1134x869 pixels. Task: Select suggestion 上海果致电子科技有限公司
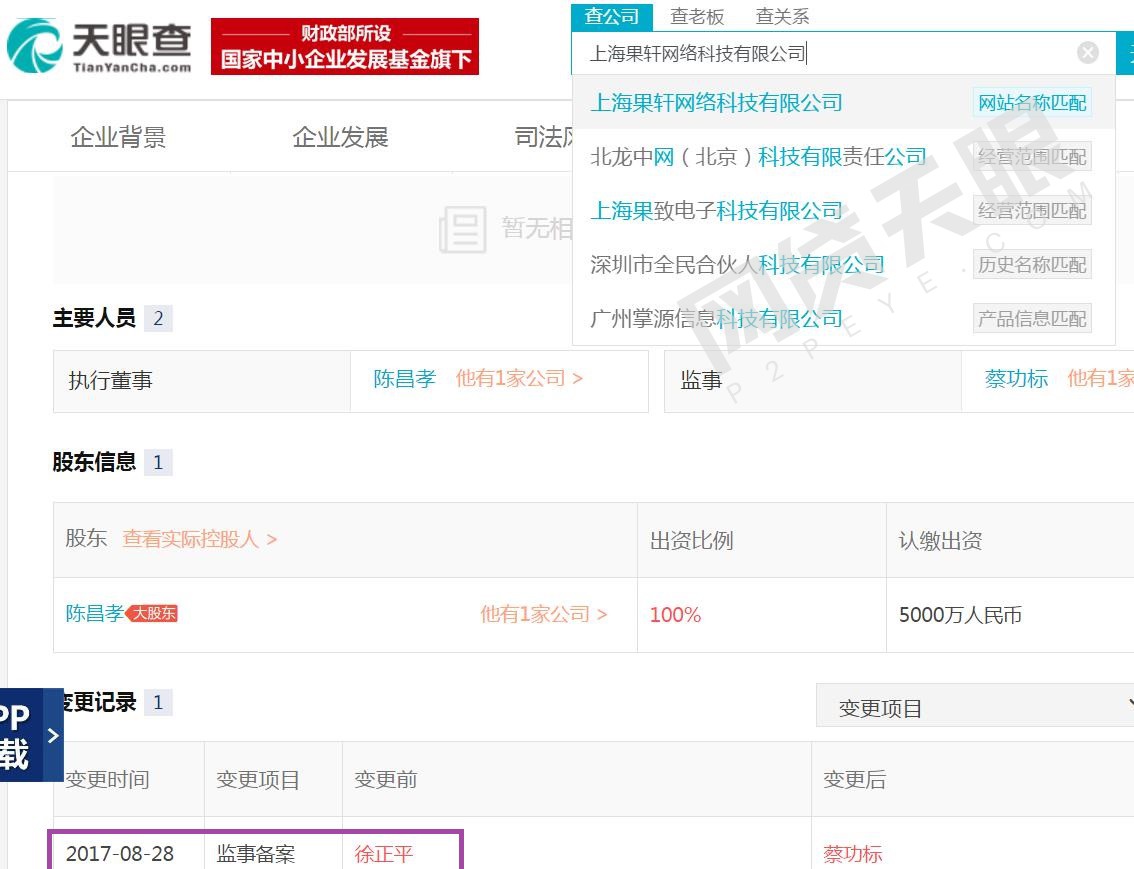pyautogui.click(x=843, y=210)
